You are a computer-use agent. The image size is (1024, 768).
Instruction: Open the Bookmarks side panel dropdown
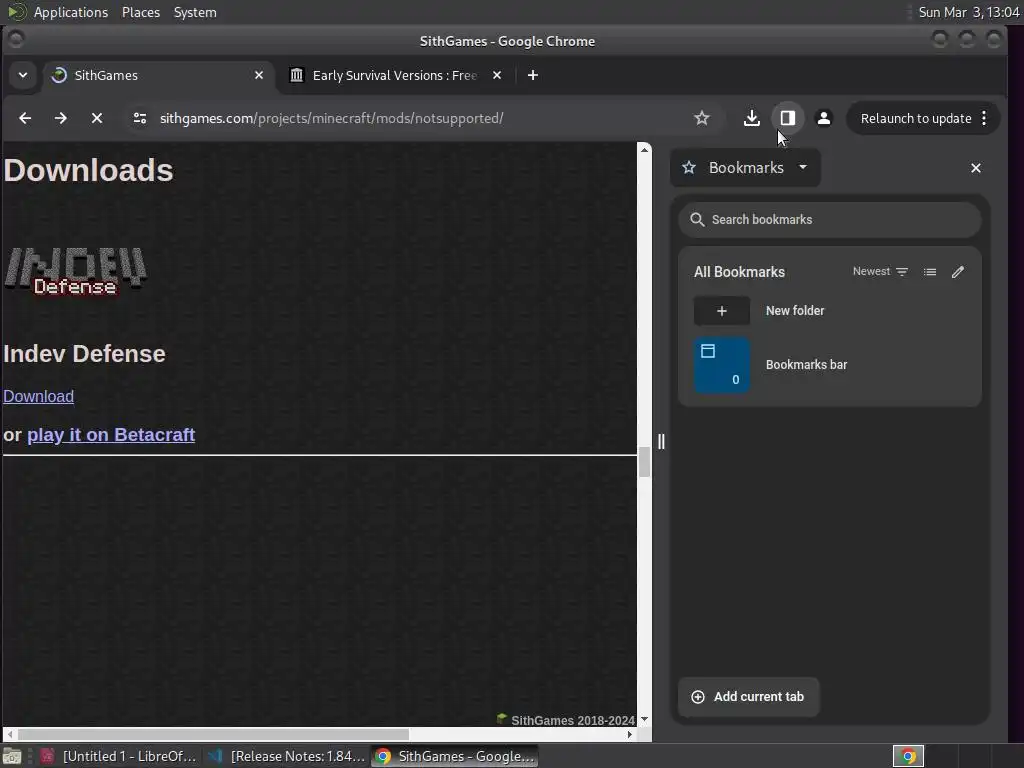pyautogui.click(x=745, y=168)
